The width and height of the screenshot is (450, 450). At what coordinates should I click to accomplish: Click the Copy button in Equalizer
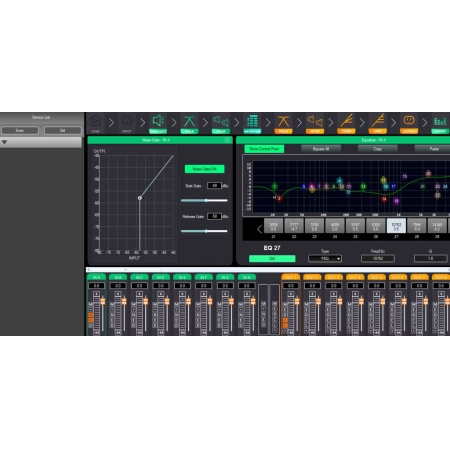click(378, 149)
